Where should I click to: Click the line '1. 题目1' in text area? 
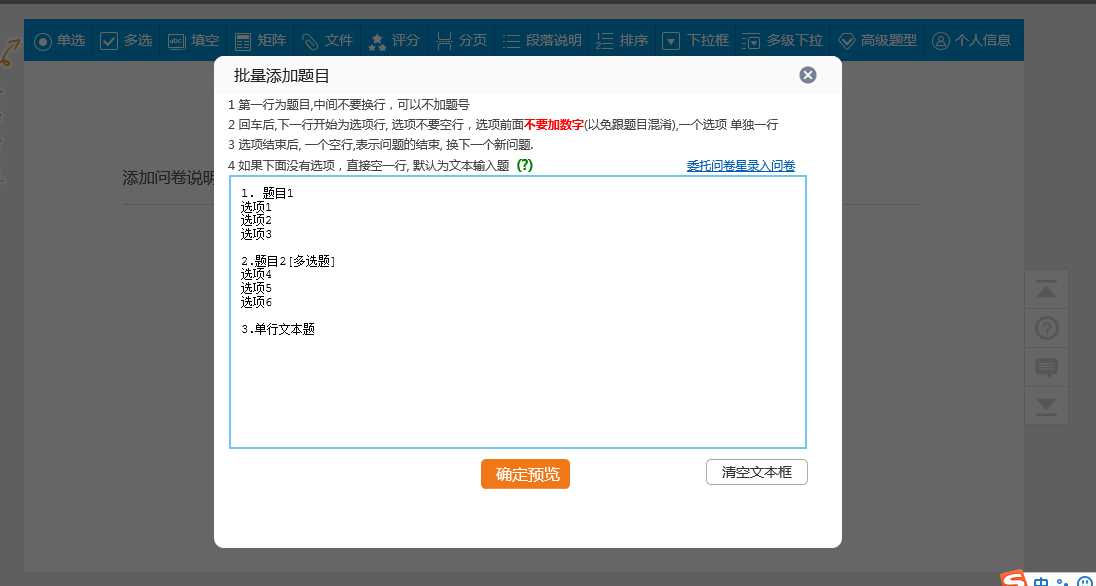[267, 194]
